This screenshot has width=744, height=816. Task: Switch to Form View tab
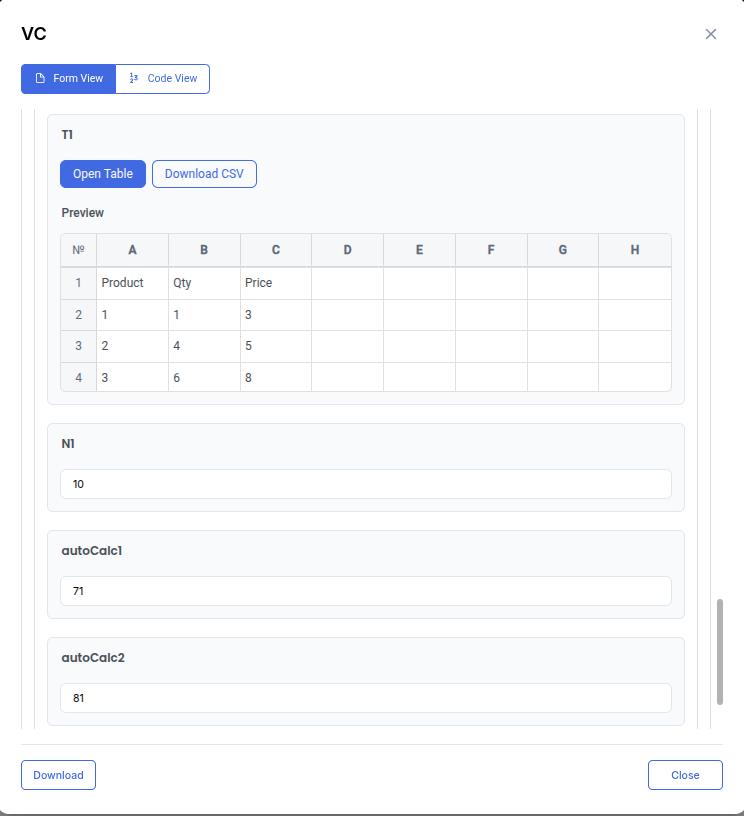coord(69,79)
